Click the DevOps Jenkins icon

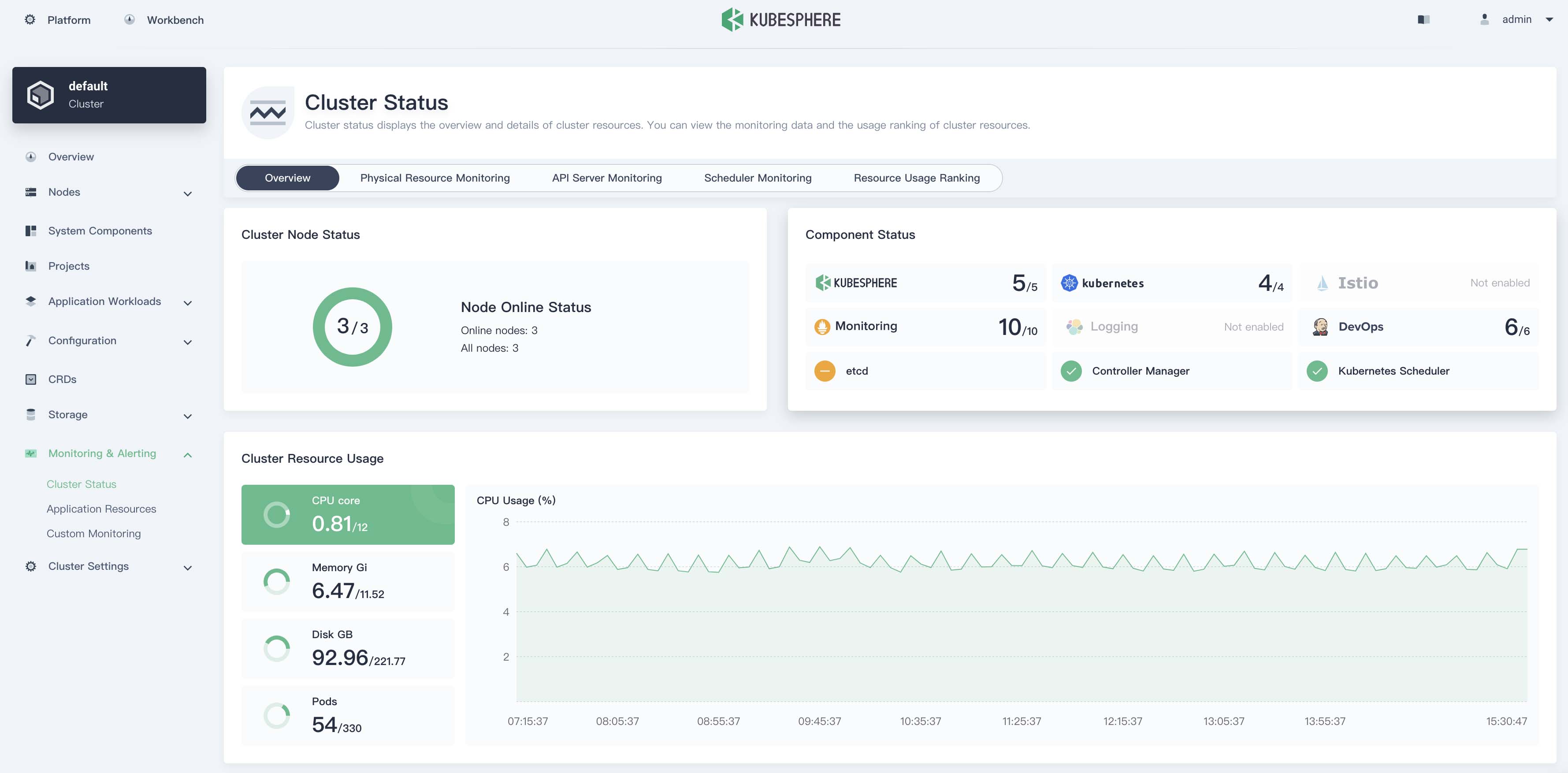click(1320, 327)
